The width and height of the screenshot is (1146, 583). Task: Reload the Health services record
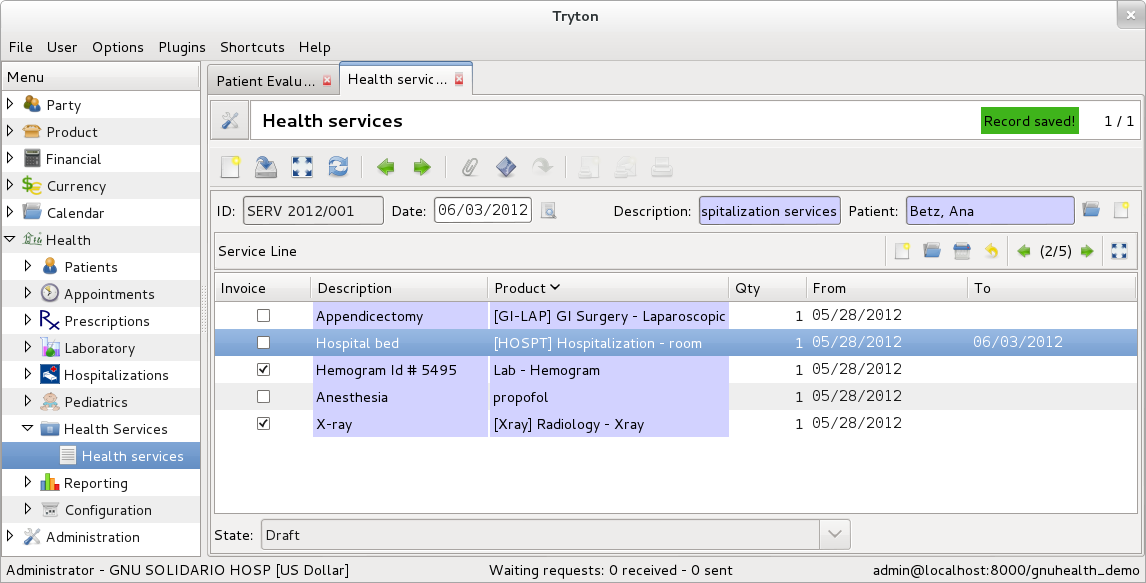click(x=338, y=167)
